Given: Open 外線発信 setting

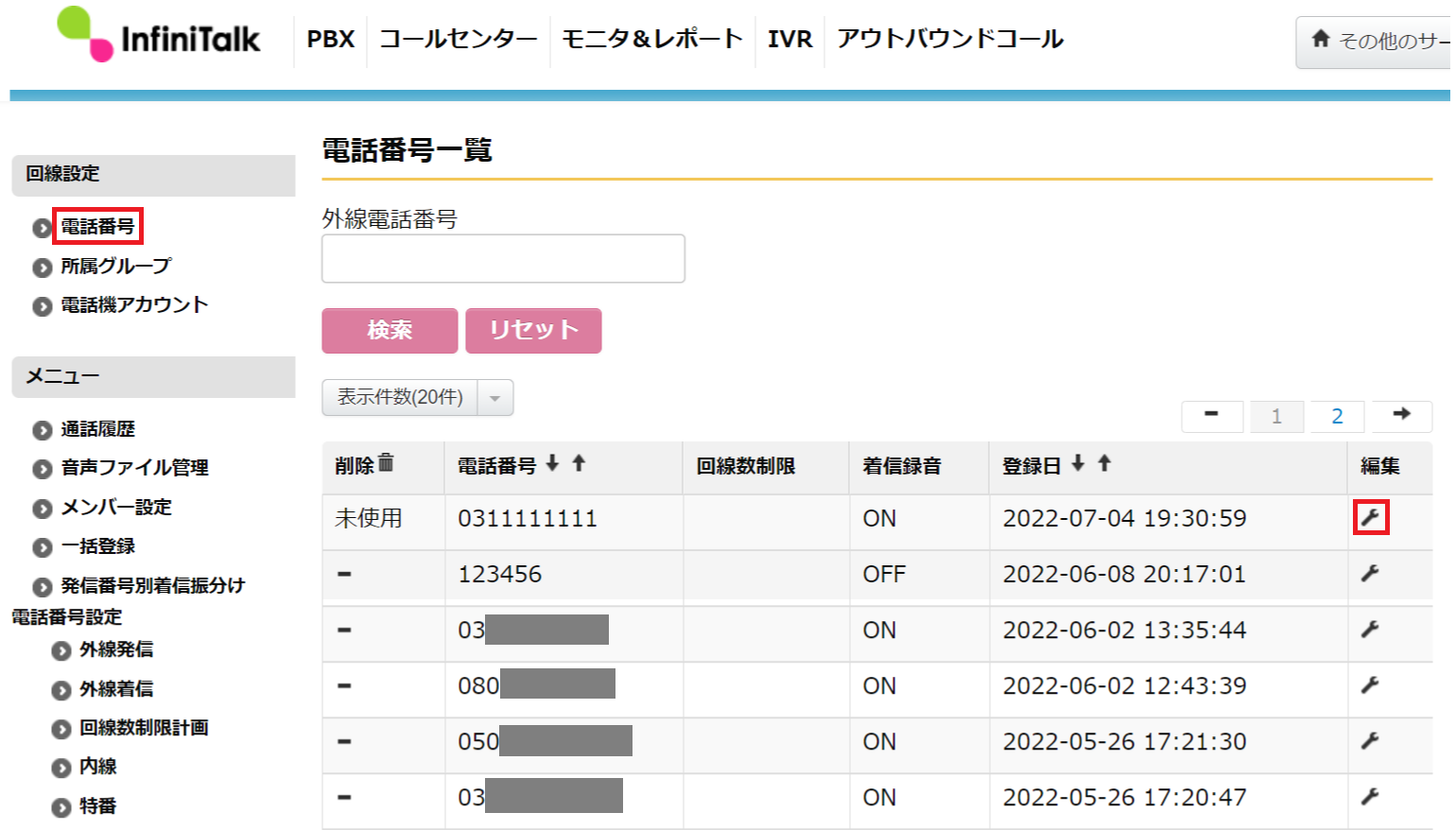Looking at the screenshot, I should (x=116, y=649).
